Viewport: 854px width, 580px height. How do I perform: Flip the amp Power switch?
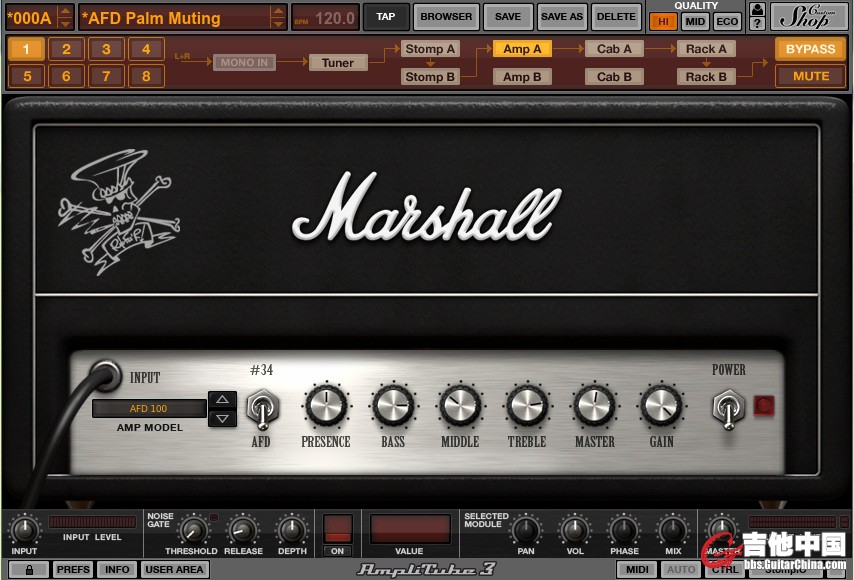pos(727,406)
